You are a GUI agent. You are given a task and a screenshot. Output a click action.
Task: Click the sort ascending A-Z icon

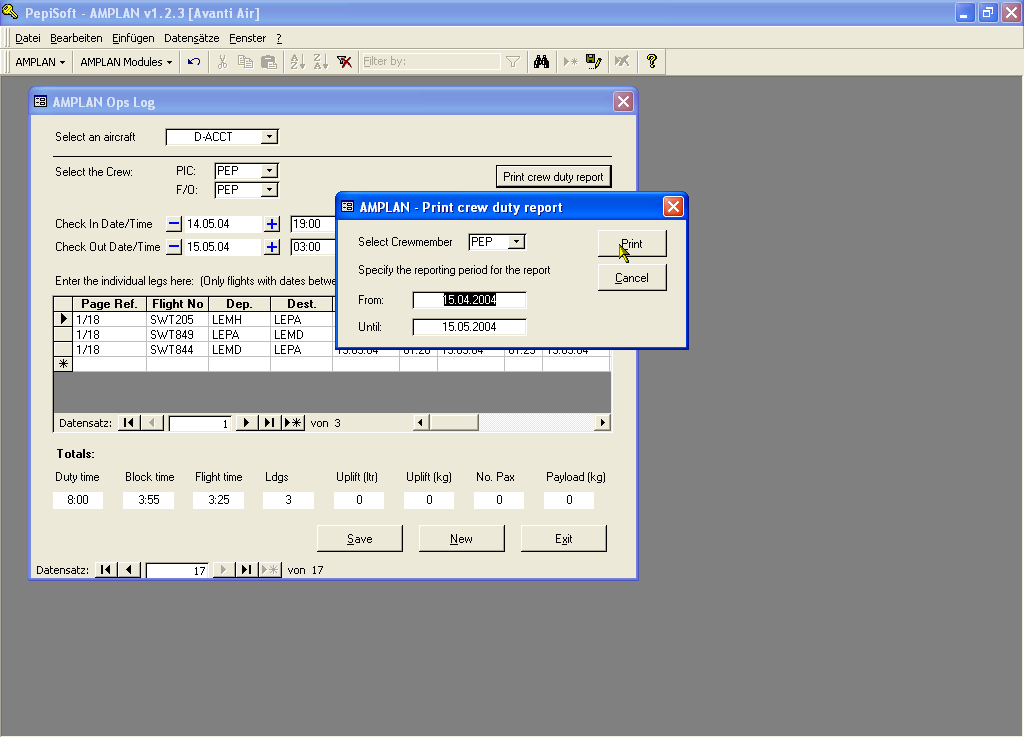297,62
